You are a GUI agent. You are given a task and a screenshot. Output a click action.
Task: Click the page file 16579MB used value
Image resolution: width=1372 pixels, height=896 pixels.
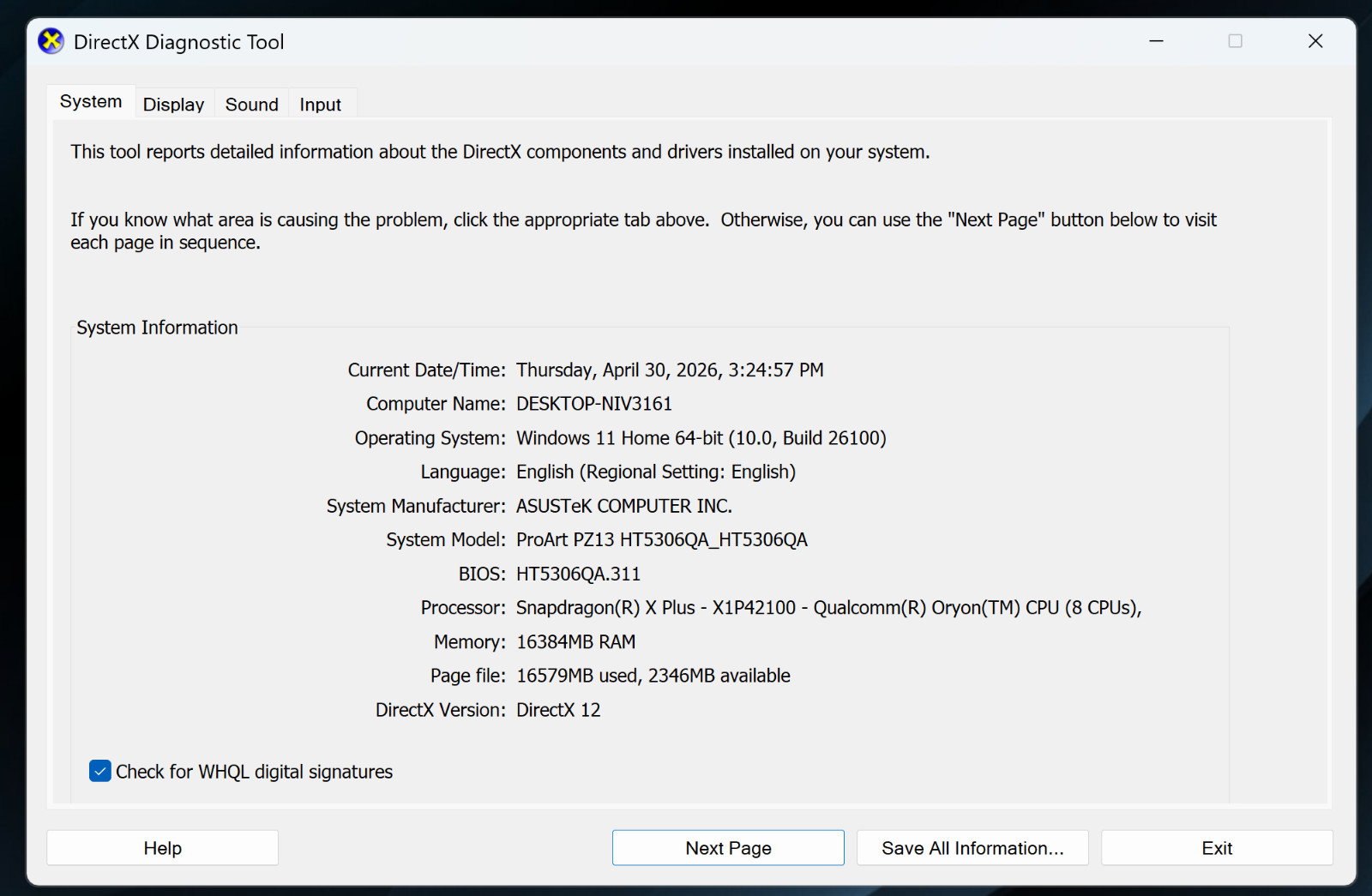click(653, 676)
